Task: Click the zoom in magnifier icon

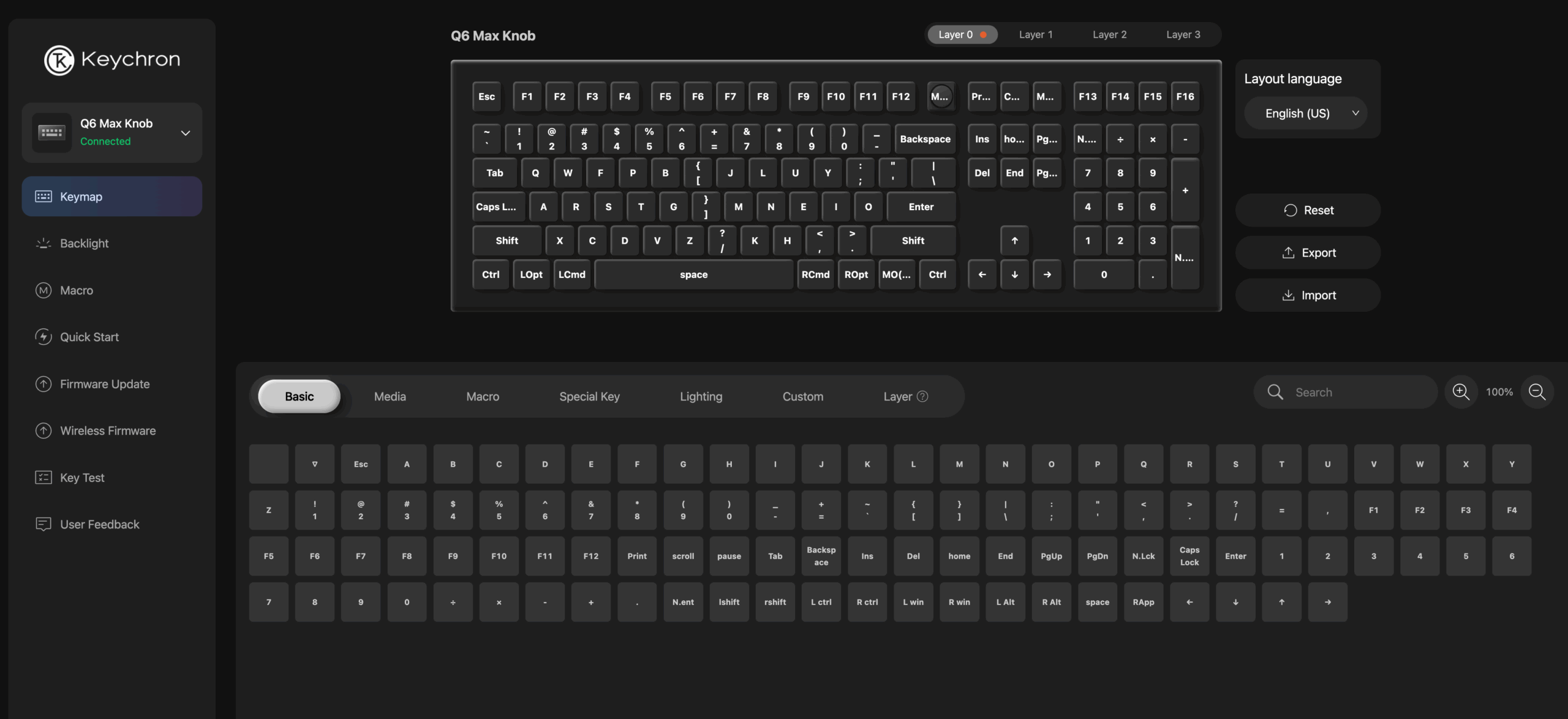Action: [x=1461, y=392]
